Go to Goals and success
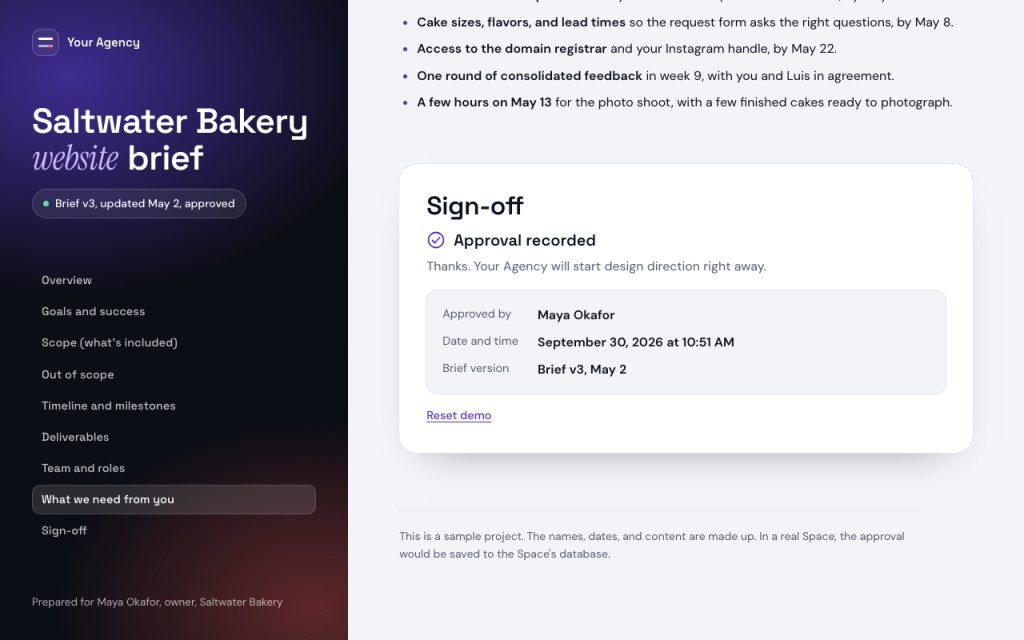1024x640 pixels. [x=93, y=312]
